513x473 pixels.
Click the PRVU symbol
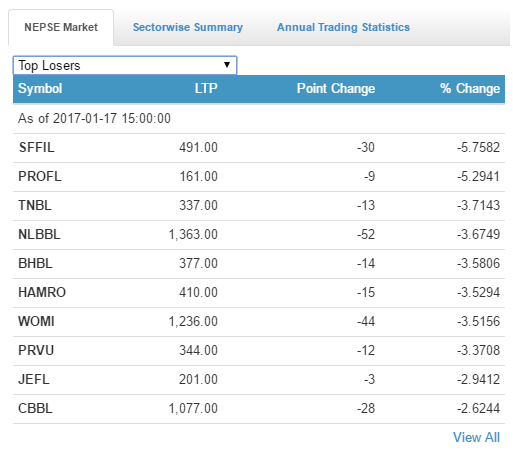tap(36, 350)
